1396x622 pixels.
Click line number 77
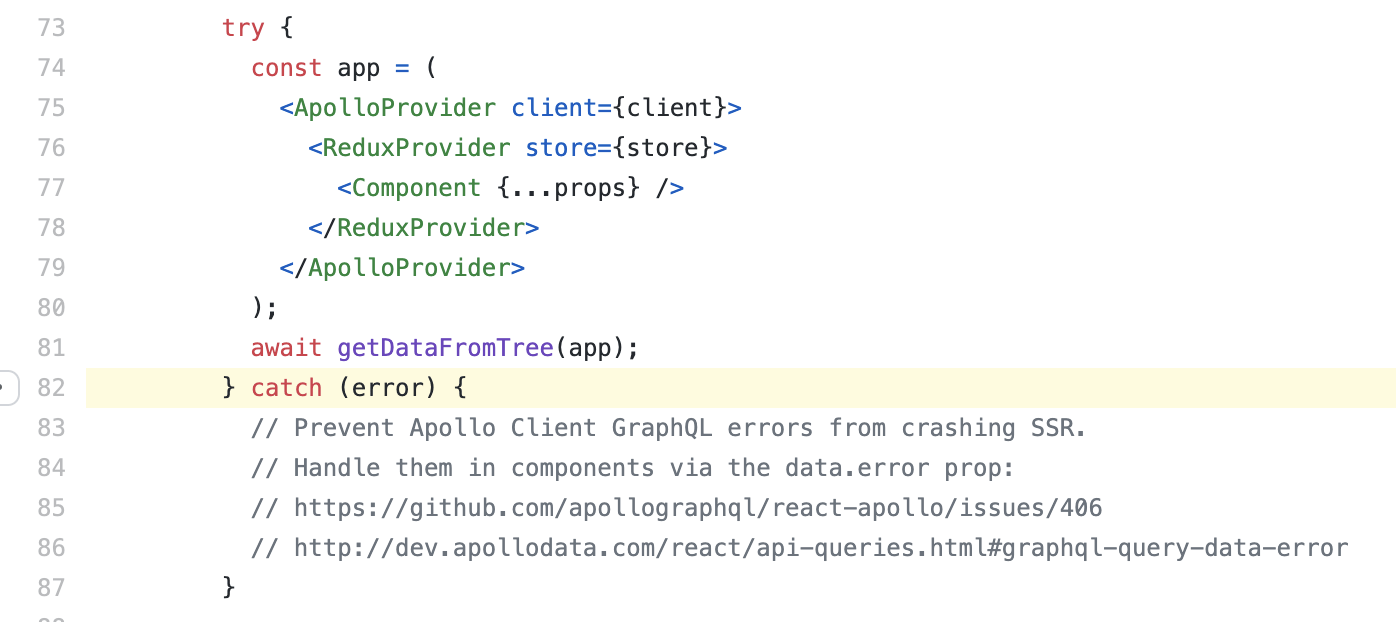(51, 188)
